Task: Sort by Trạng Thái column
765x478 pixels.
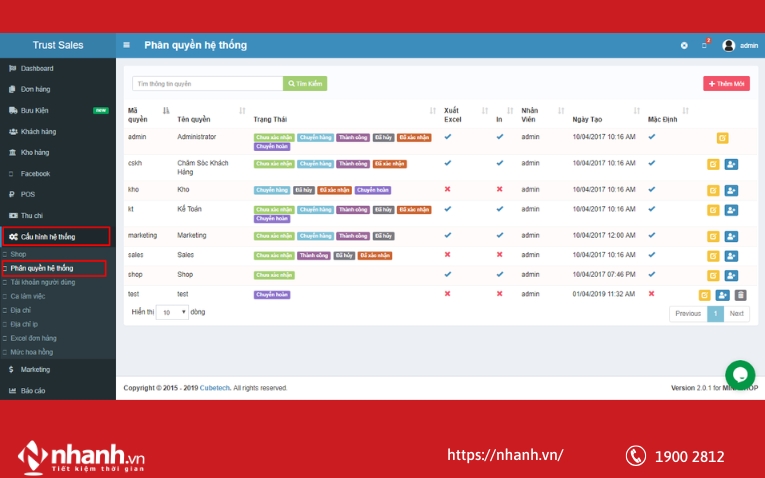Action: point(344,115)
